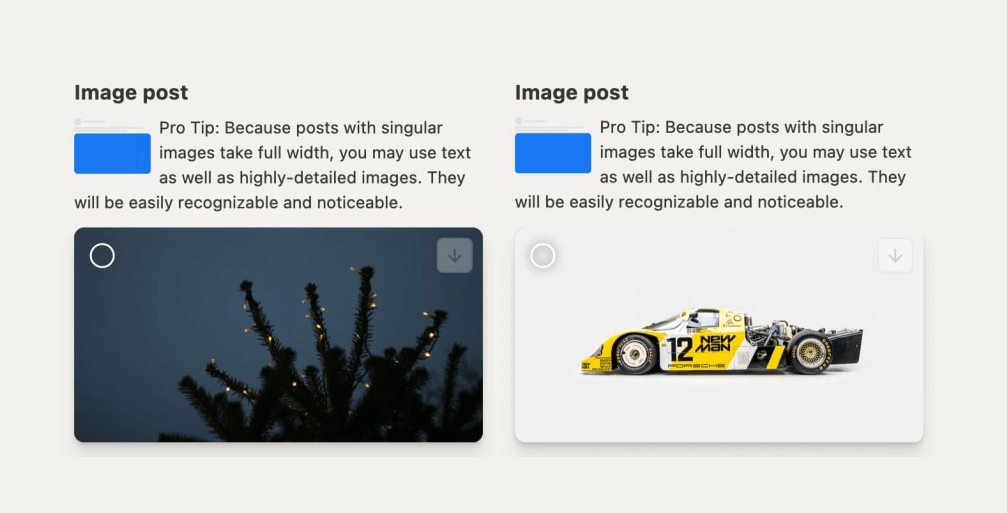Click the front wheel of the race car
The width and height of the screenshot is (1007, 513).
coord(636,354)
